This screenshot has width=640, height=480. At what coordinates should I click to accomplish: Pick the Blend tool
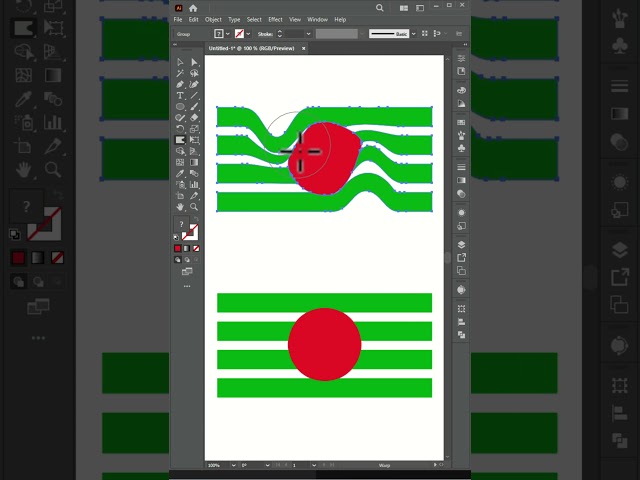(x=194, y=173)
